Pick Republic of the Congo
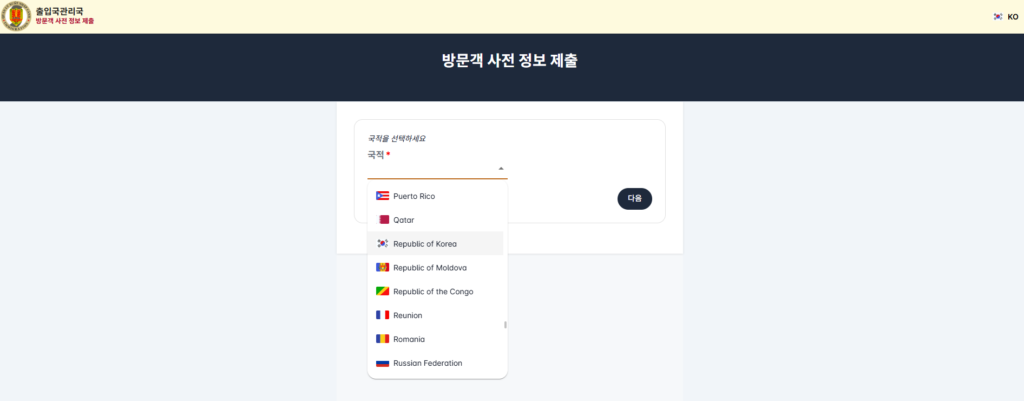 pos(435,291)
